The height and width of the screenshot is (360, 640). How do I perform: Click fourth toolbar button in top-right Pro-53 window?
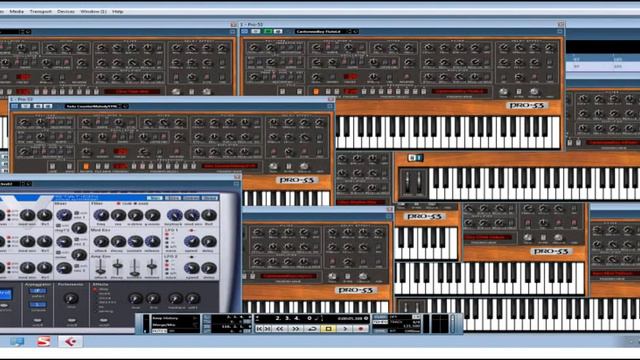[x=278, y=31]
